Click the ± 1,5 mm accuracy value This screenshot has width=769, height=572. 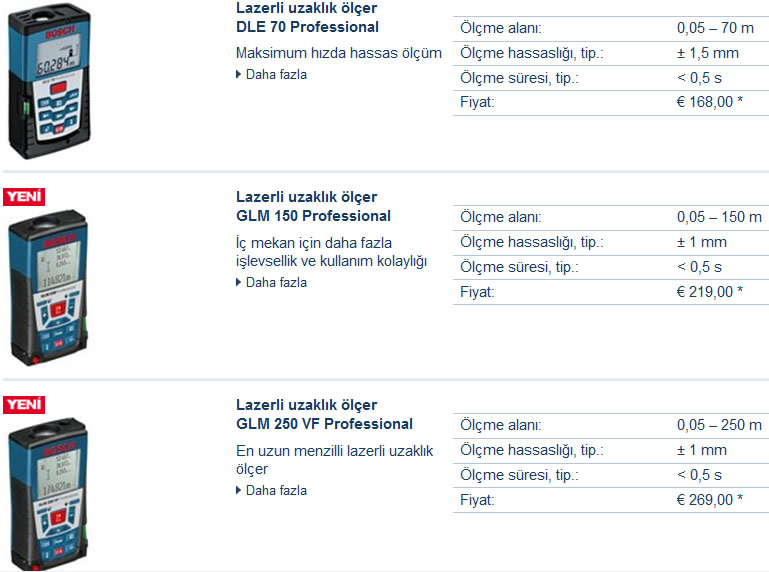[708, 53]
